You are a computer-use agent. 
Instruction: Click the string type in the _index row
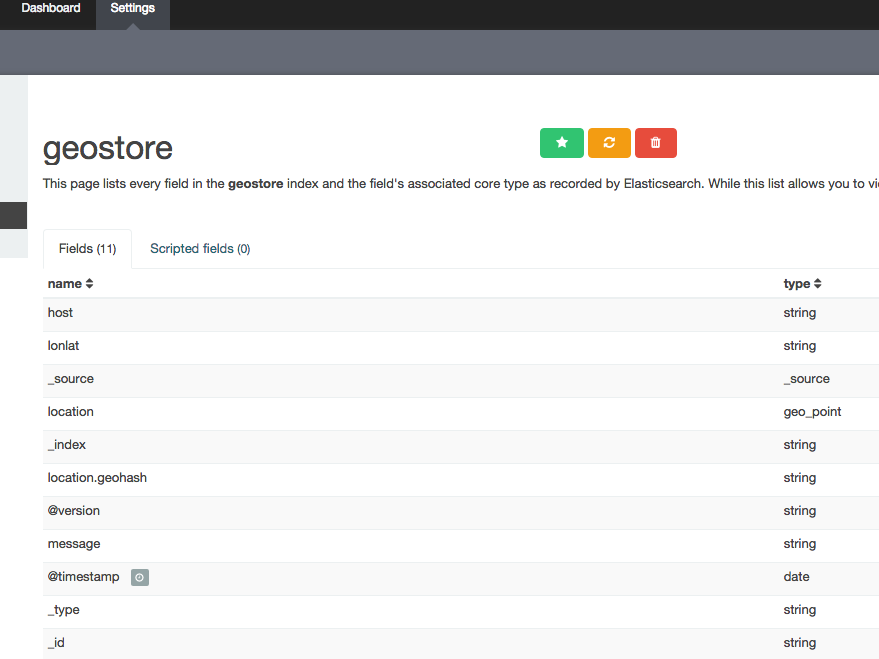pyautogui.click(x=800, y=445)
